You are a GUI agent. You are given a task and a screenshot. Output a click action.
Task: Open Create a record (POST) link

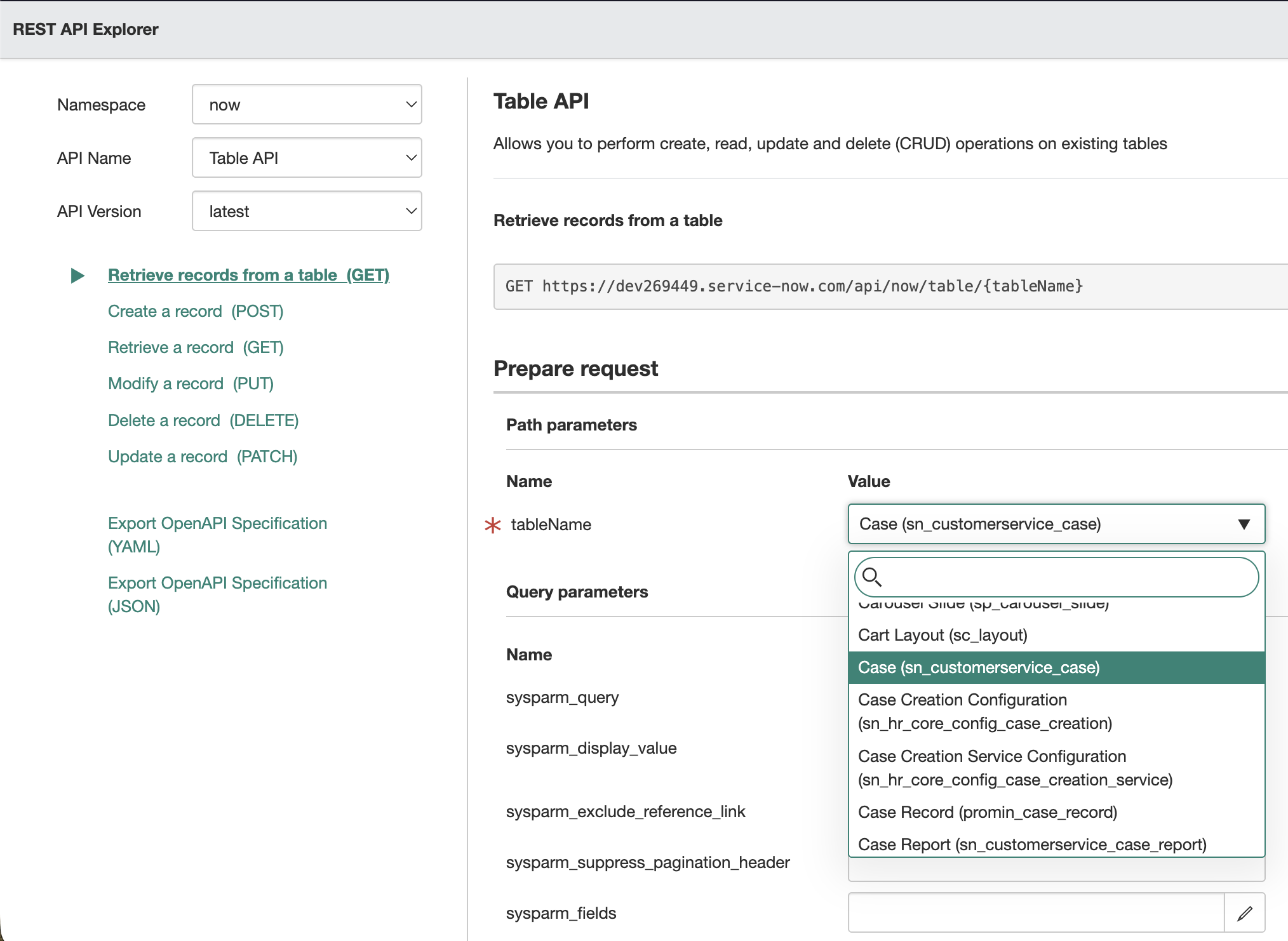[x=196, y=311]
